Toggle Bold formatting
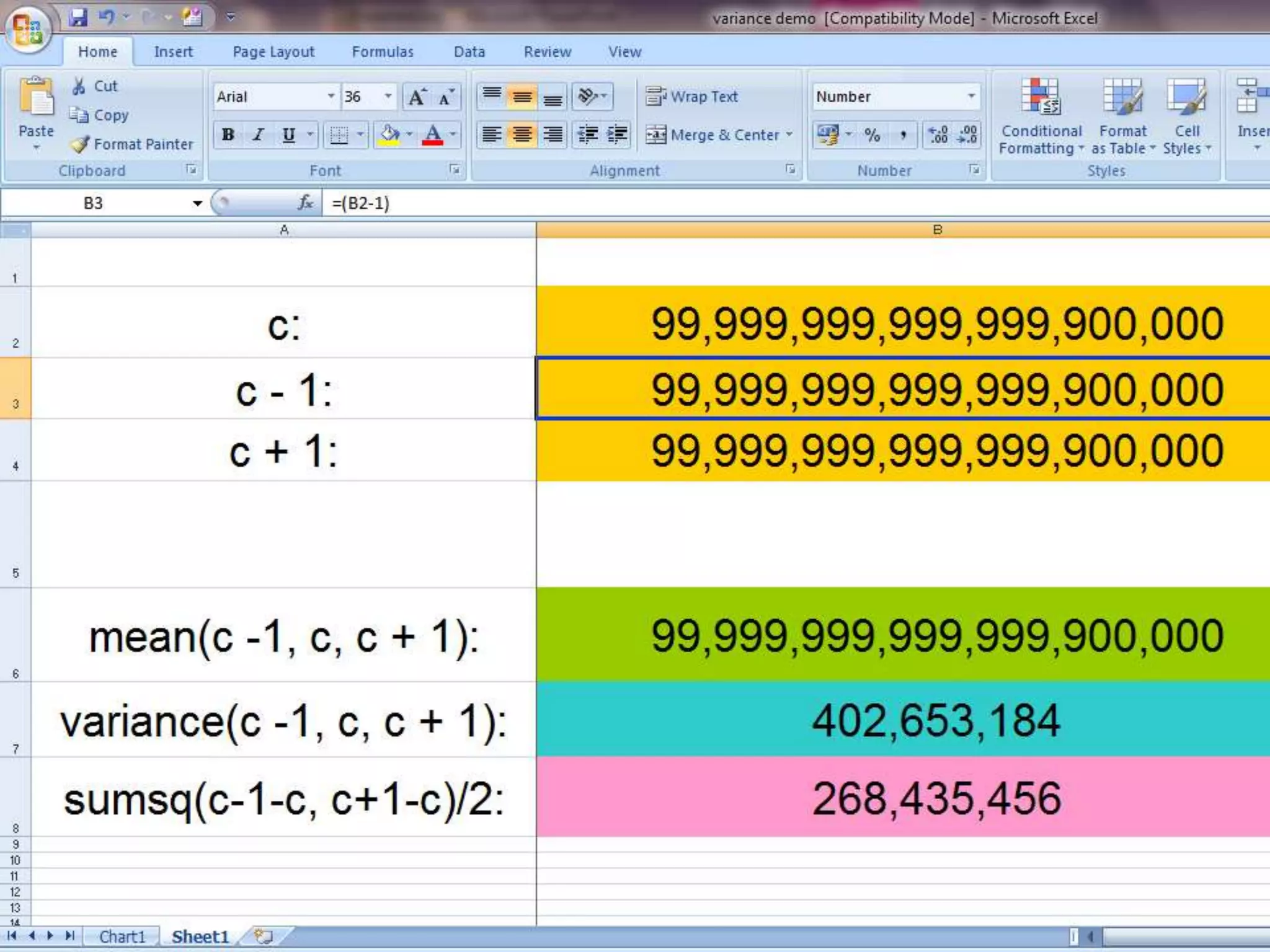Viewport: 1270px width, 952px height. (x=228, y=135)
